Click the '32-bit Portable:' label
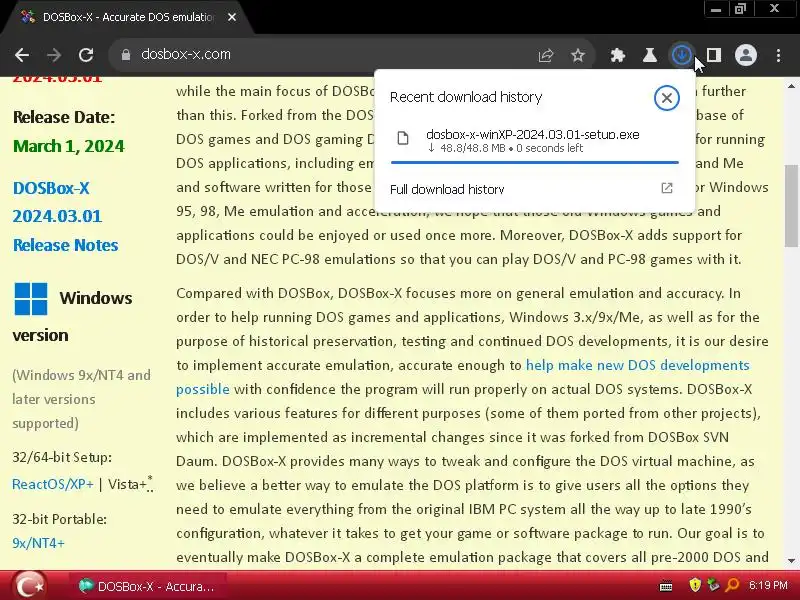The image size is (800, 600). [x=59, y=519]
